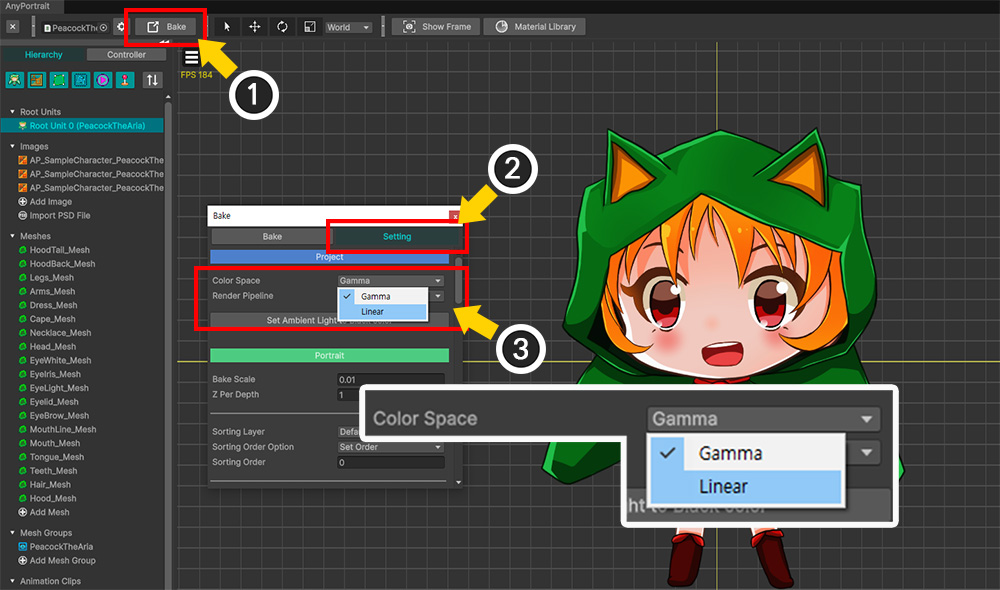Click the PeacockTheAria mesh group icon
The image size is (1000, 590).
click(23, 547)
